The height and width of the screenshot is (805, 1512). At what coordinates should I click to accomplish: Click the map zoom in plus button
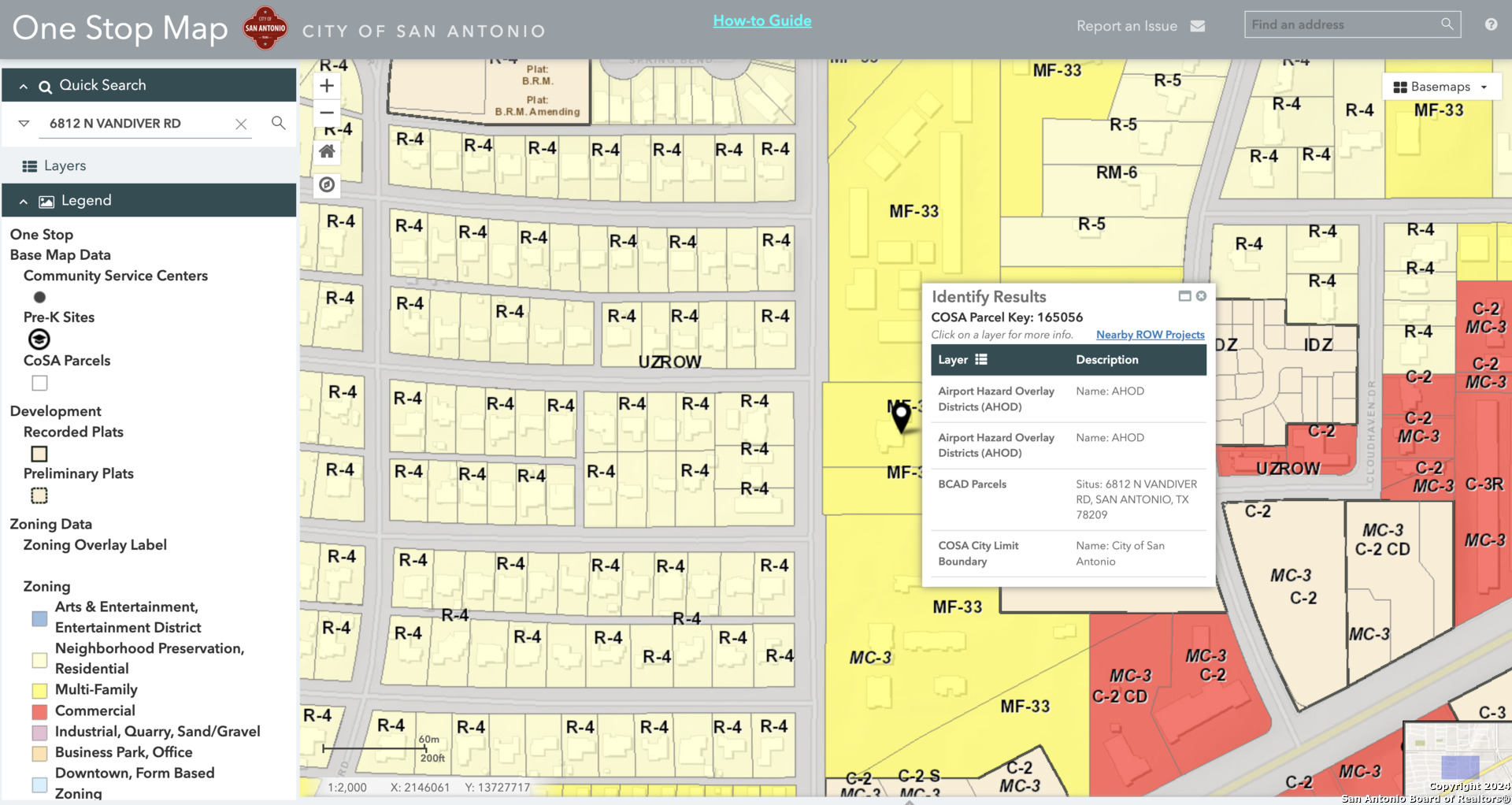point(327,86)
